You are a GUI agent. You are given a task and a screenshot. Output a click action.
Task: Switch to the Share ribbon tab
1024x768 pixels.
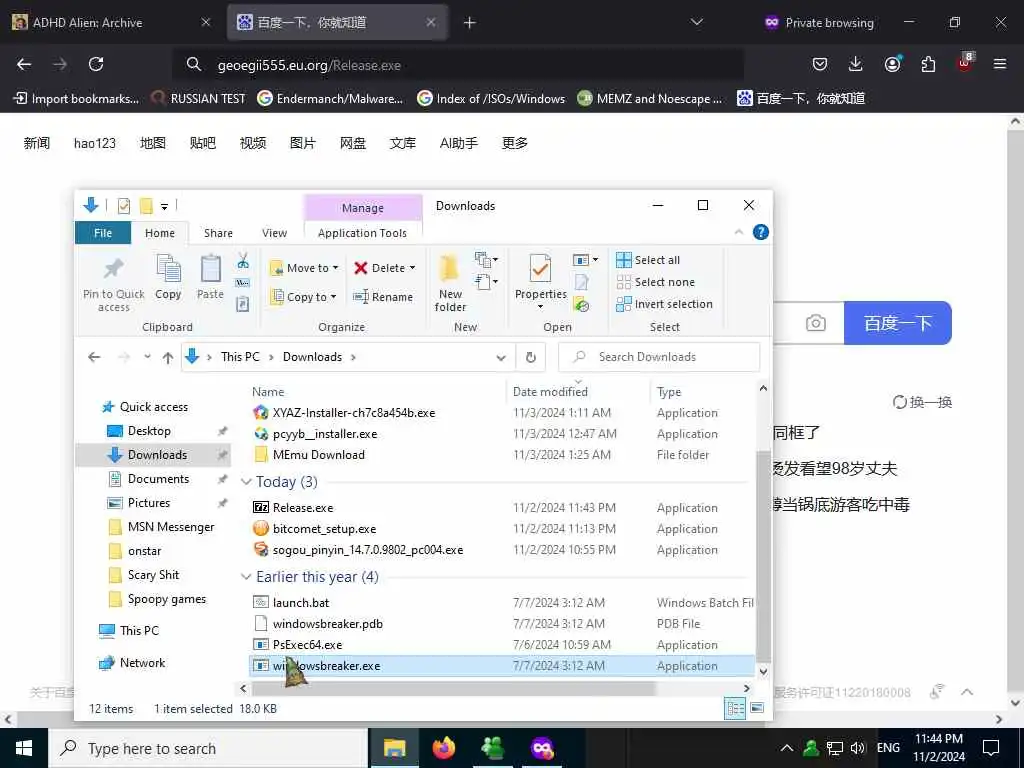pos(218,233)
